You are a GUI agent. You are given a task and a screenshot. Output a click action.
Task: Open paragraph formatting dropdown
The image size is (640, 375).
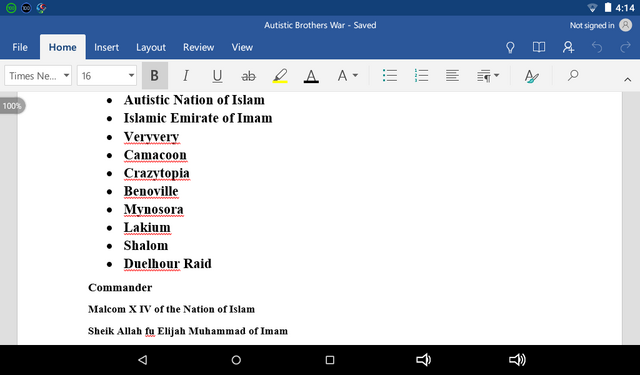(488, 75)
